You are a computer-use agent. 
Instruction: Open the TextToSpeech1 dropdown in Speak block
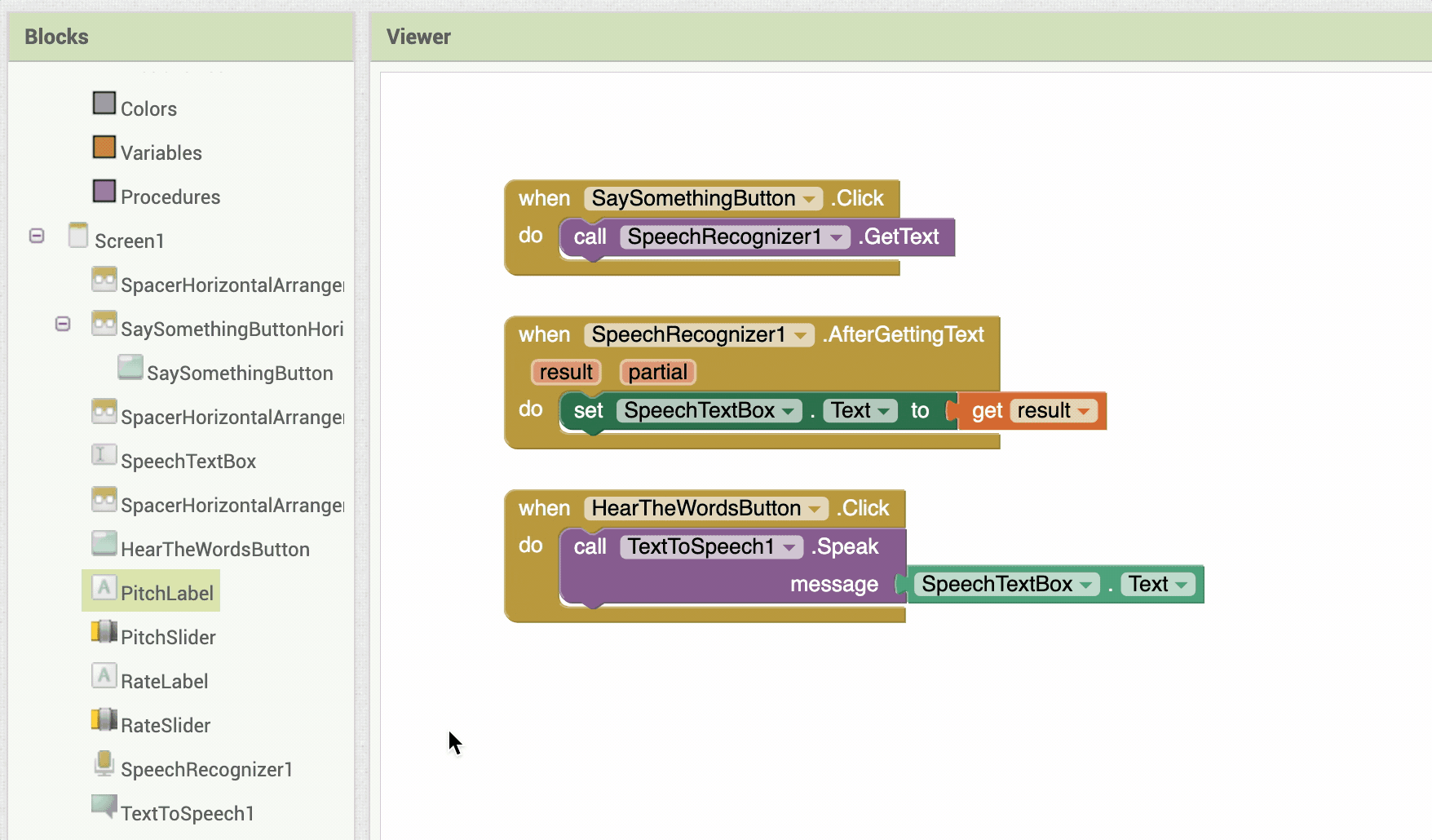(x=789, y=547)
